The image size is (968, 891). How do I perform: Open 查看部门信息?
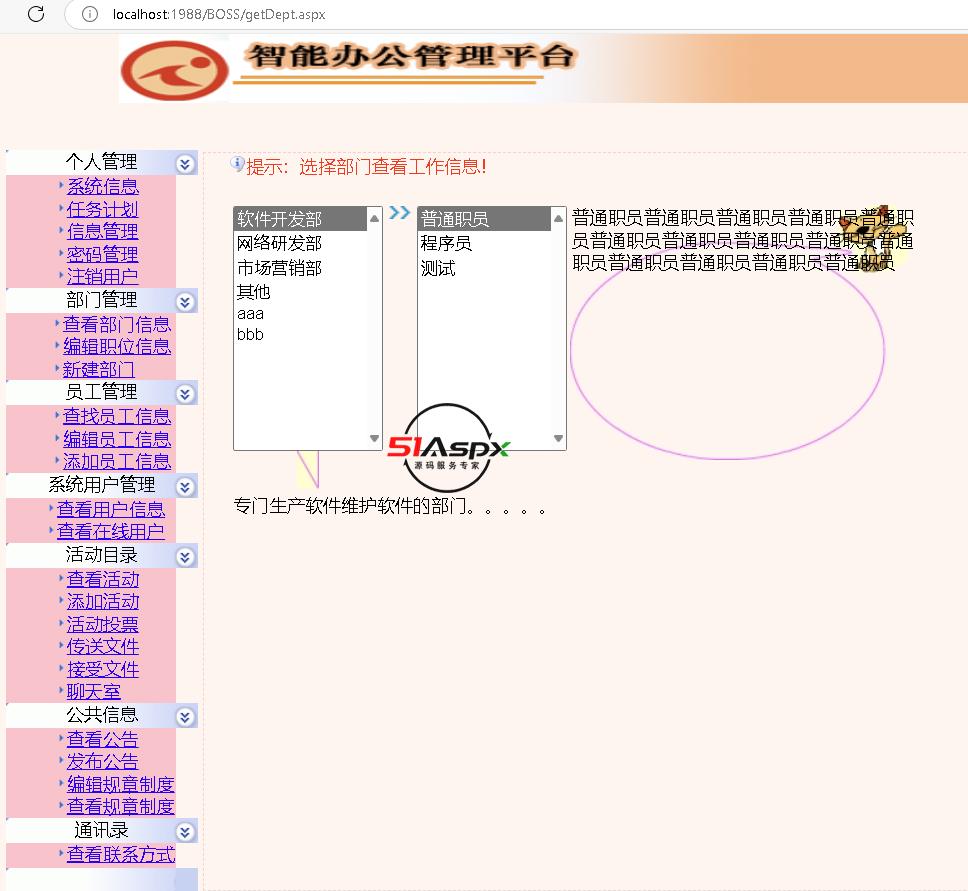pyautogui.click(x=117, y=324)
